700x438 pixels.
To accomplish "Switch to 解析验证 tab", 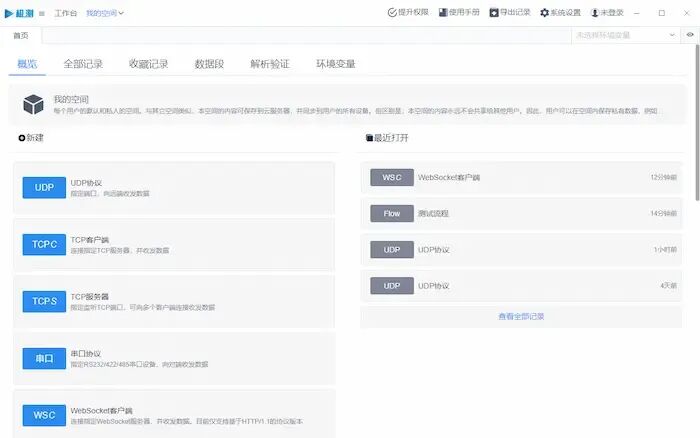I will click(270, 64).
